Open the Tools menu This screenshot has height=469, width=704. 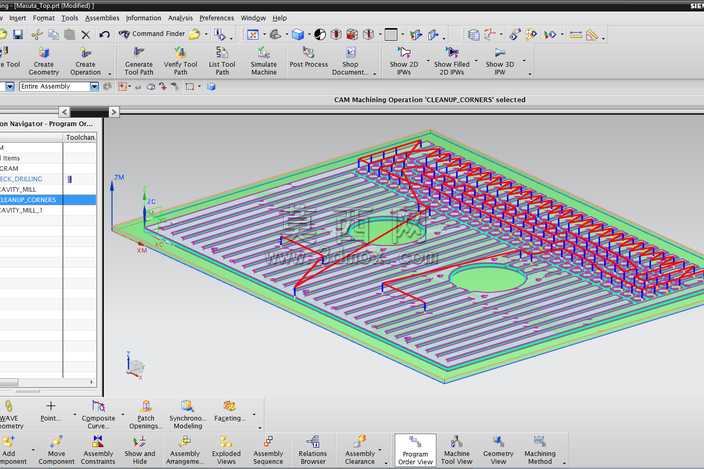(x=70, y=18)
